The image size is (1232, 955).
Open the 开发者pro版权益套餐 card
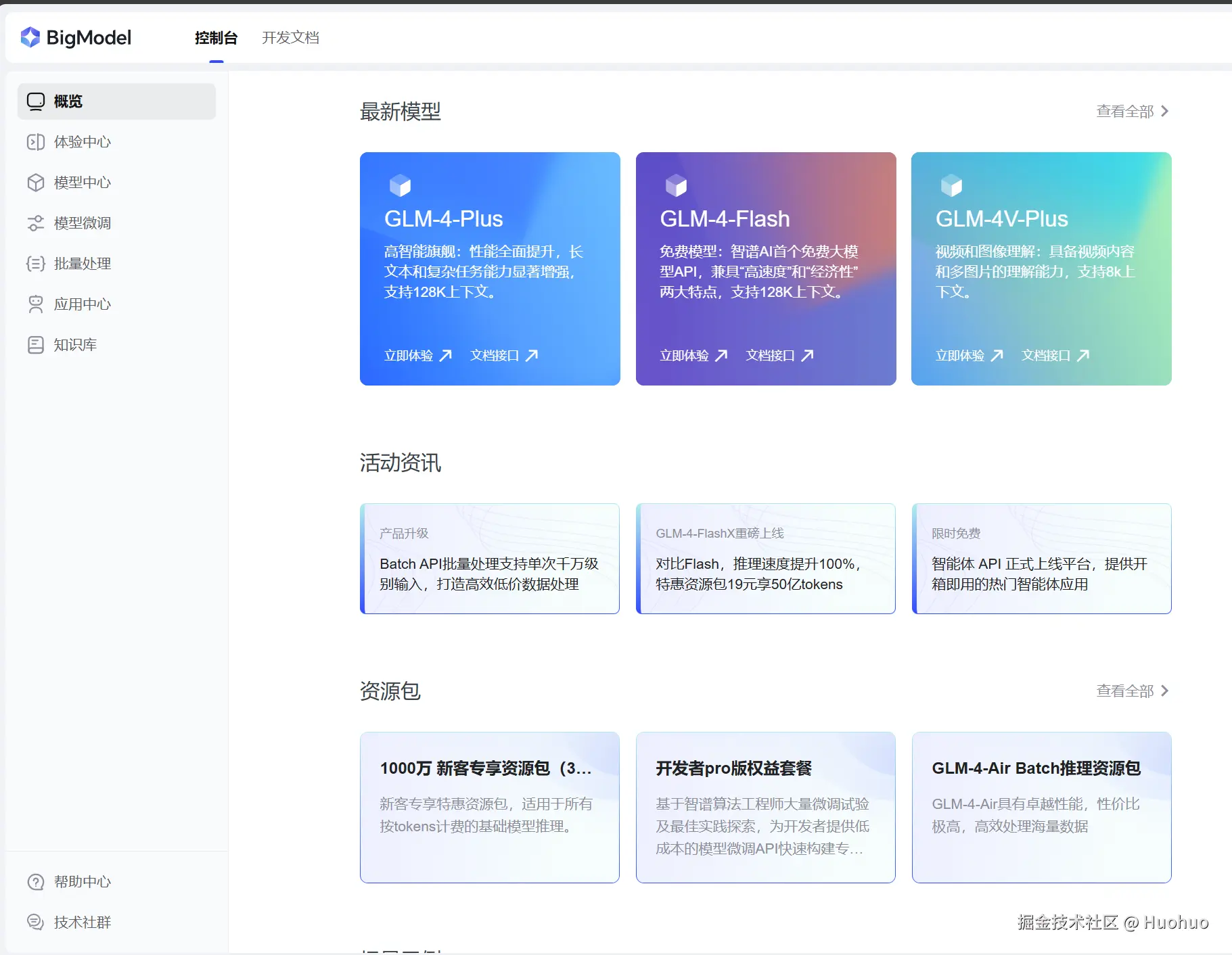click(766, 808)
